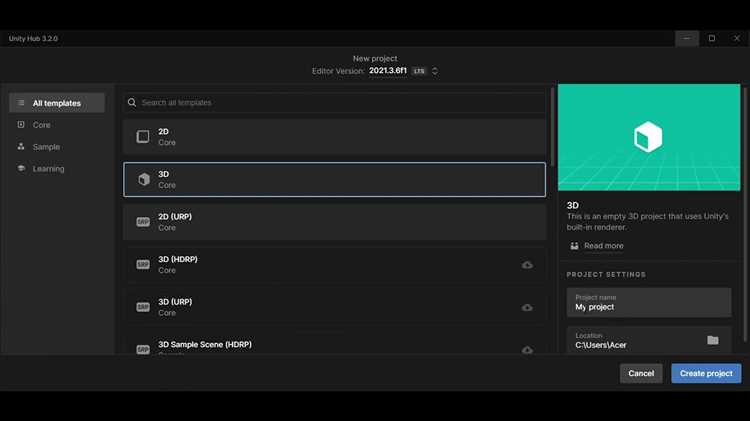The width and height of the screenshot is (750, 421).
Task: Close the Unity Hub window
Action: tap(737, 38)
